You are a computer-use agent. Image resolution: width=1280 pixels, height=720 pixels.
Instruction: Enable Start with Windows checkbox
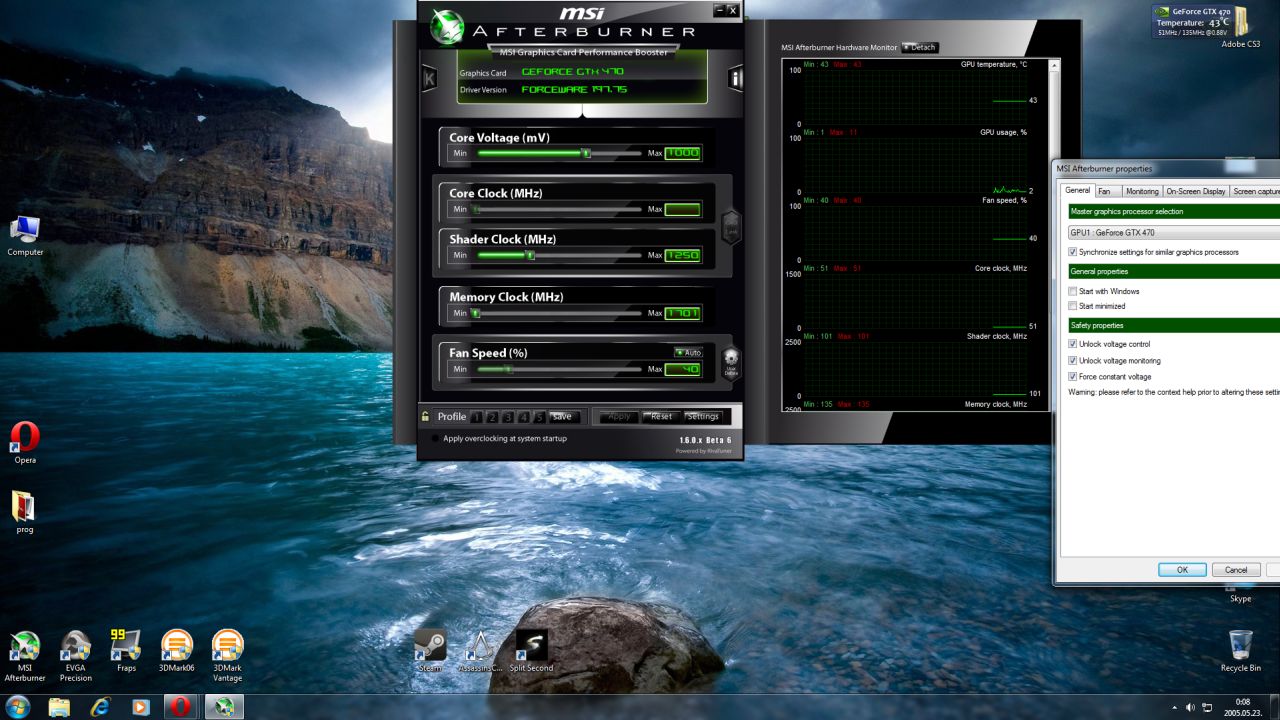(1074, 291)
